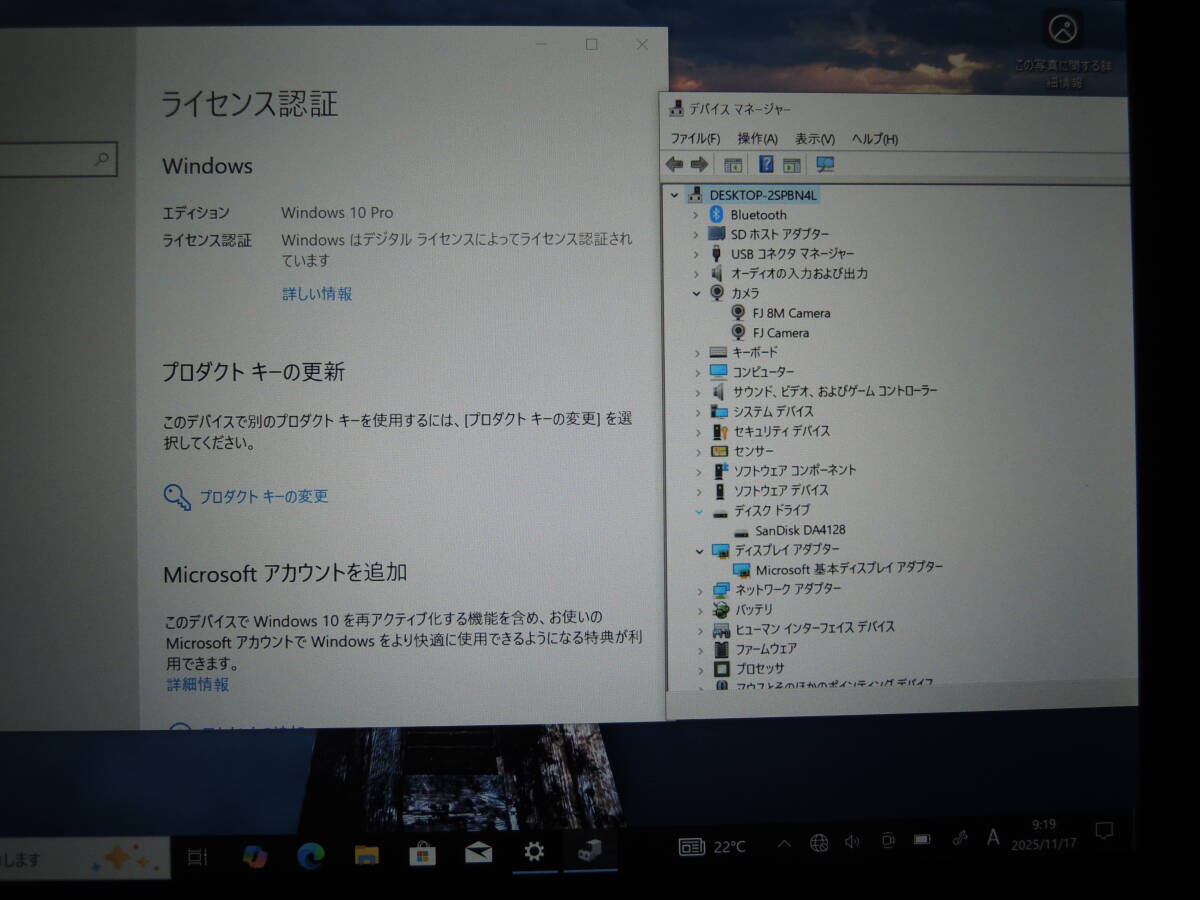This screenshot has height=900, width=1200.
Task: Click battery icon in system tray
Action: 922,839
